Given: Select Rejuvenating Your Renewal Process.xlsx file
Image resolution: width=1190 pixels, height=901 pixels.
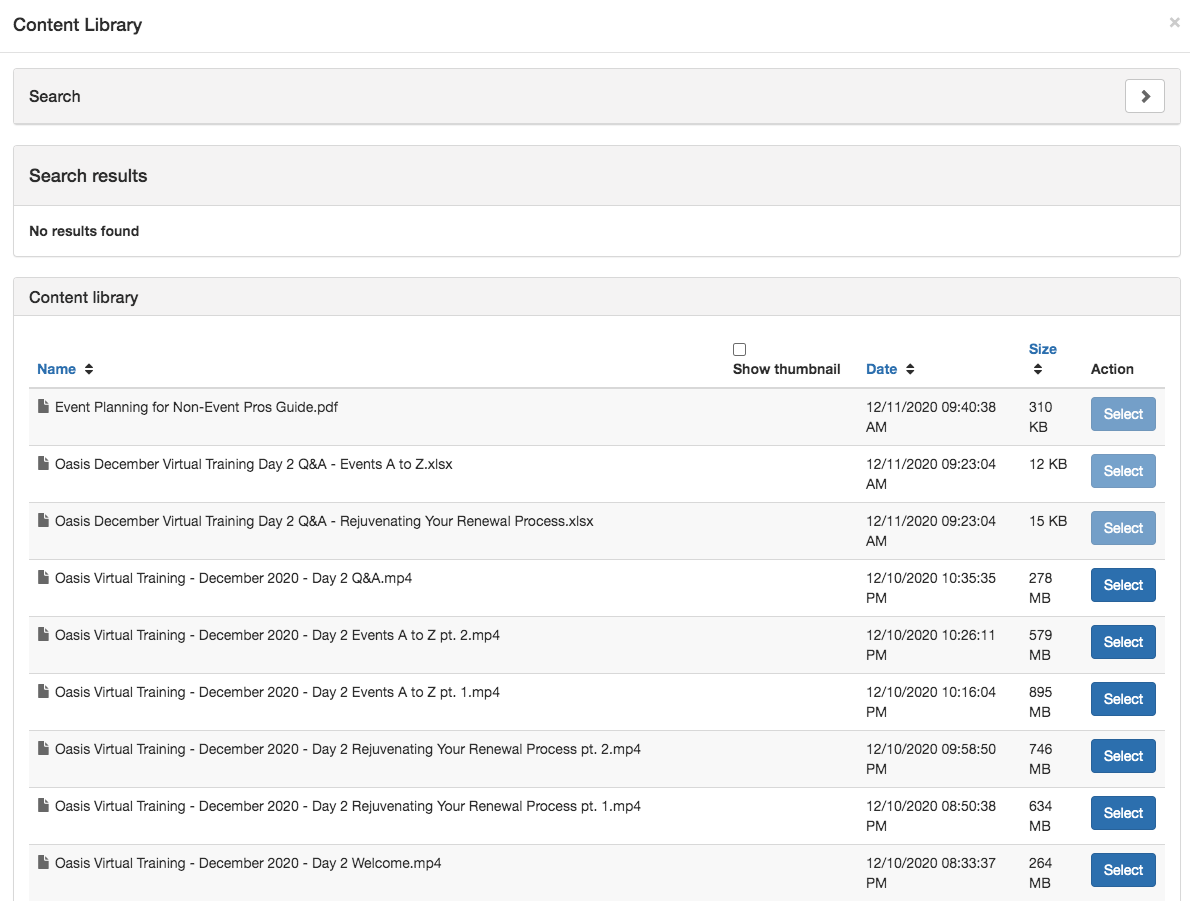Looking at the screenshot, I should pos(1122,528).
